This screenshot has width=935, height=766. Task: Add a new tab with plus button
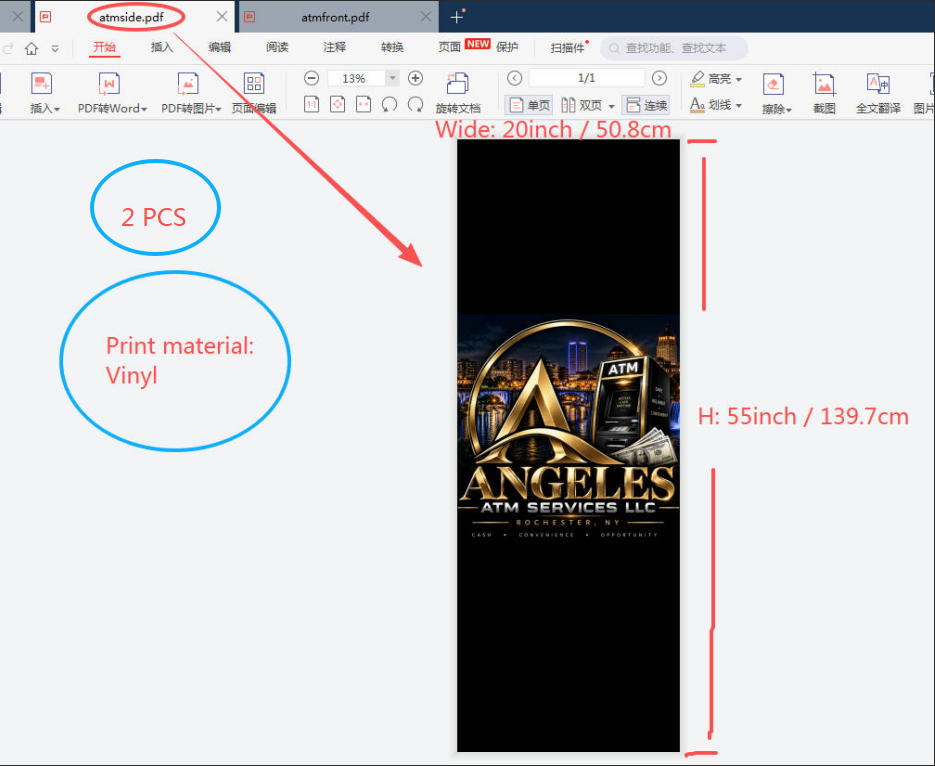[x=456, y=17]
